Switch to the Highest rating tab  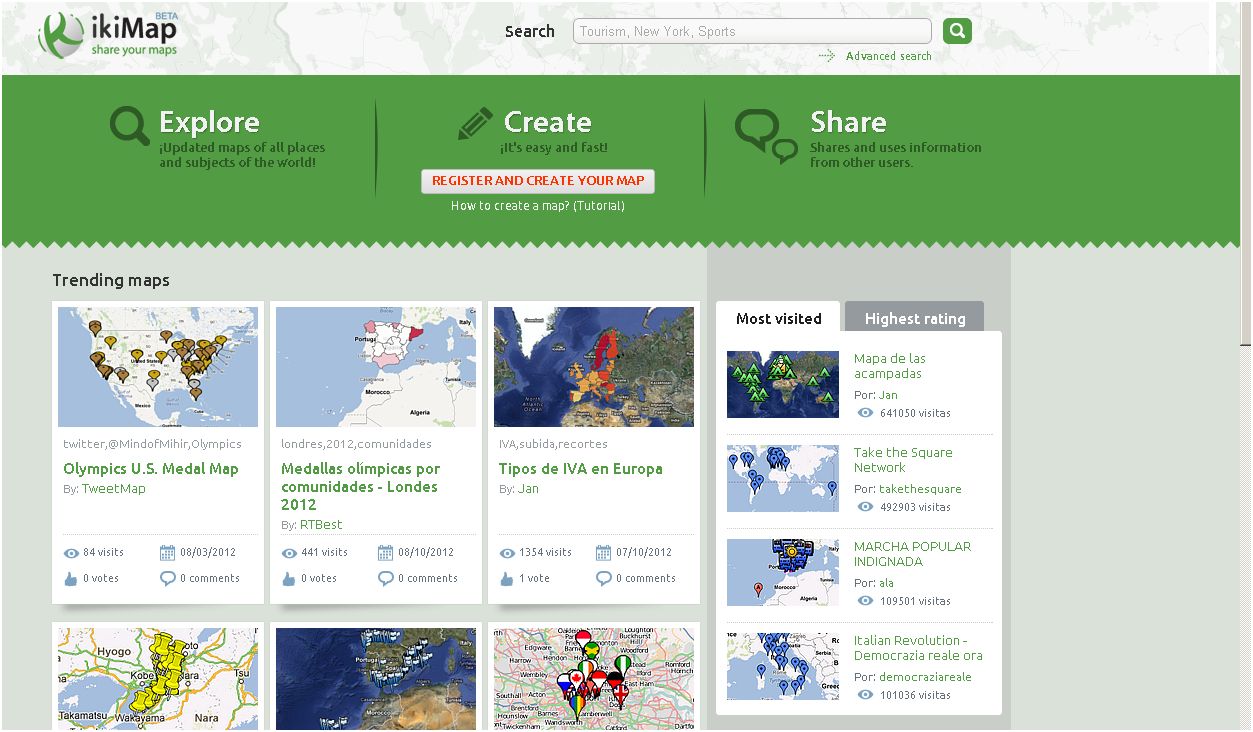914,319
